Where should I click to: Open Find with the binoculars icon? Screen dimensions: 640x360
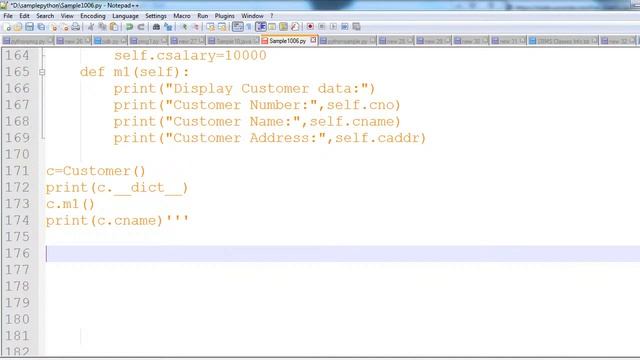click(x=156, y=27)
